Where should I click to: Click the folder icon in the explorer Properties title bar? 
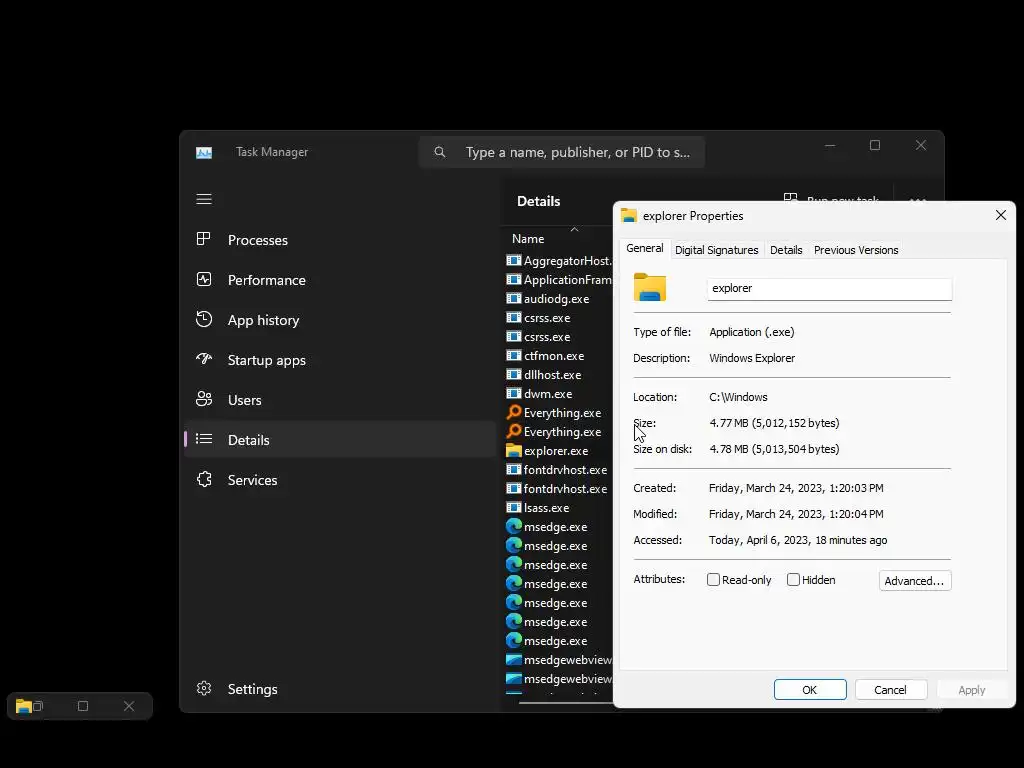(628, 216)
